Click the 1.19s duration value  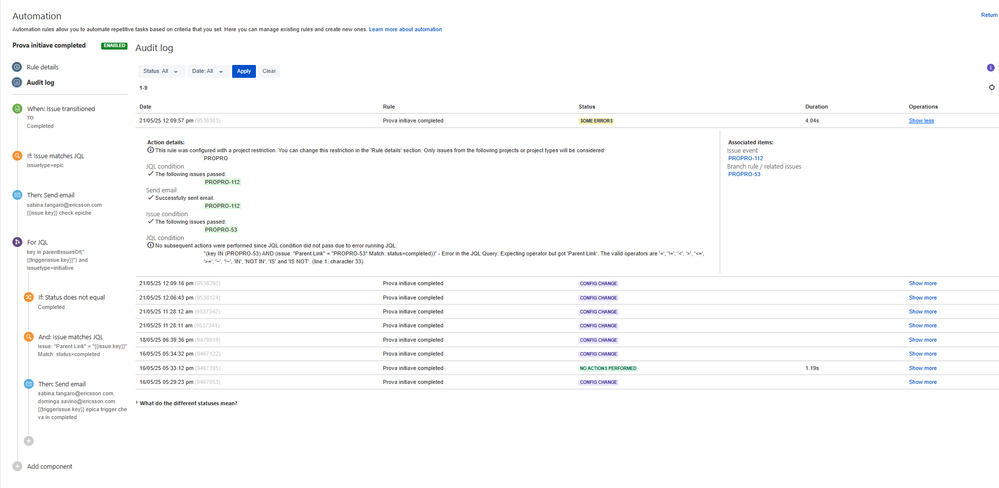click(x=812, y=368)
